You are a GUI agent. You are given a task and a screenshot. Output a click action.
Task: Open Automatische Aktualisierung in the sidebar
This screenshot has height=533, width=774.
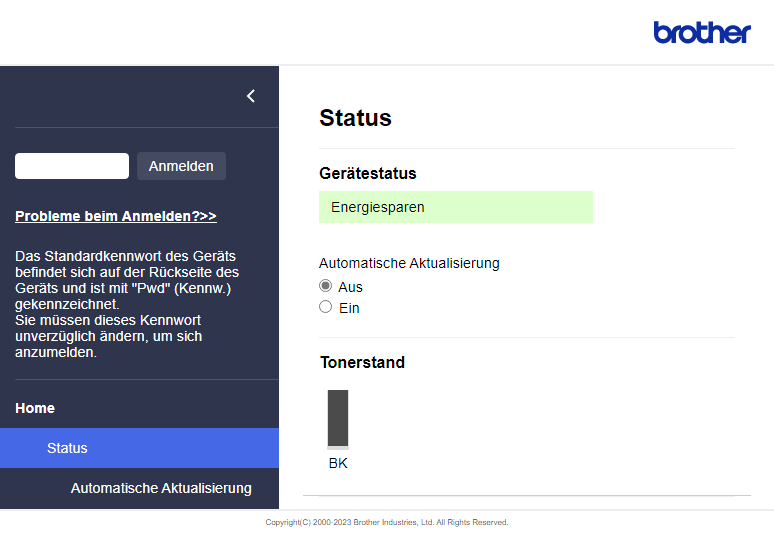(161, 488)
